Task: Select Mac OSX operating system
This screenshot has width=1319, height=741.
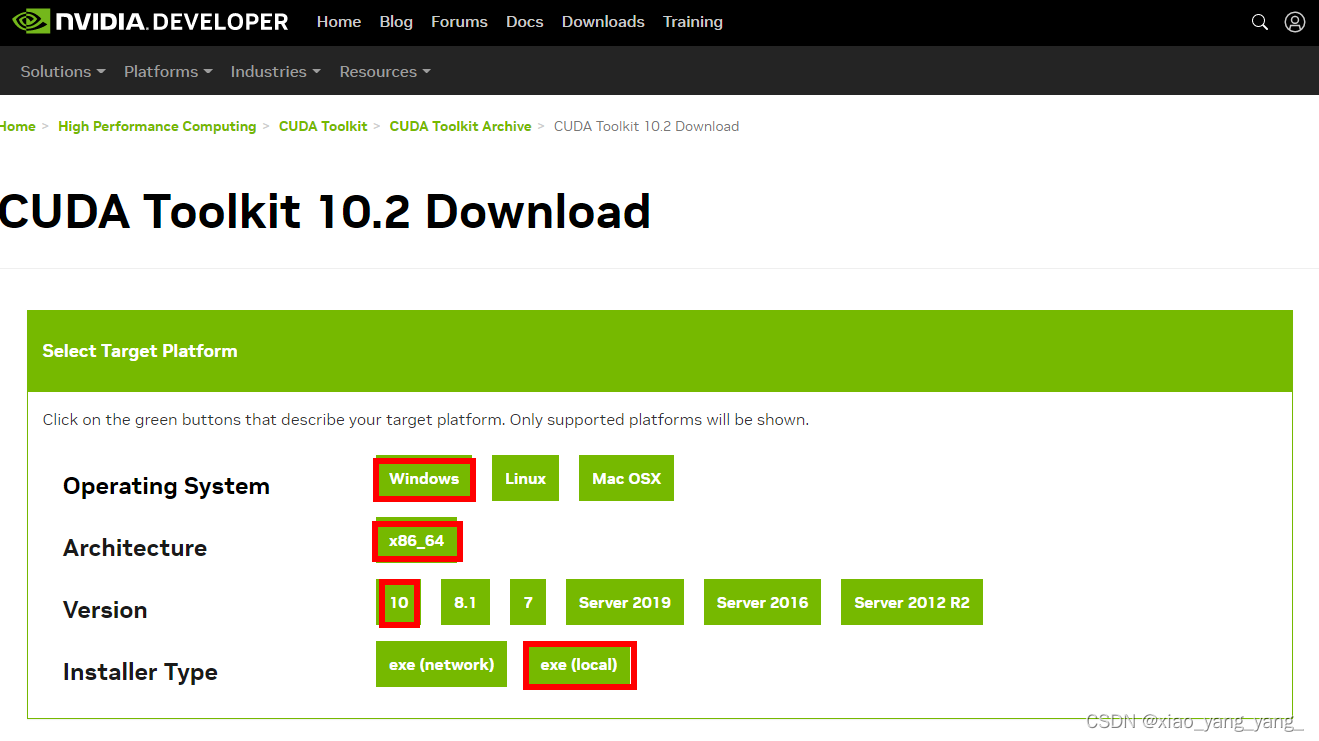Action: [x=626, y=479]
